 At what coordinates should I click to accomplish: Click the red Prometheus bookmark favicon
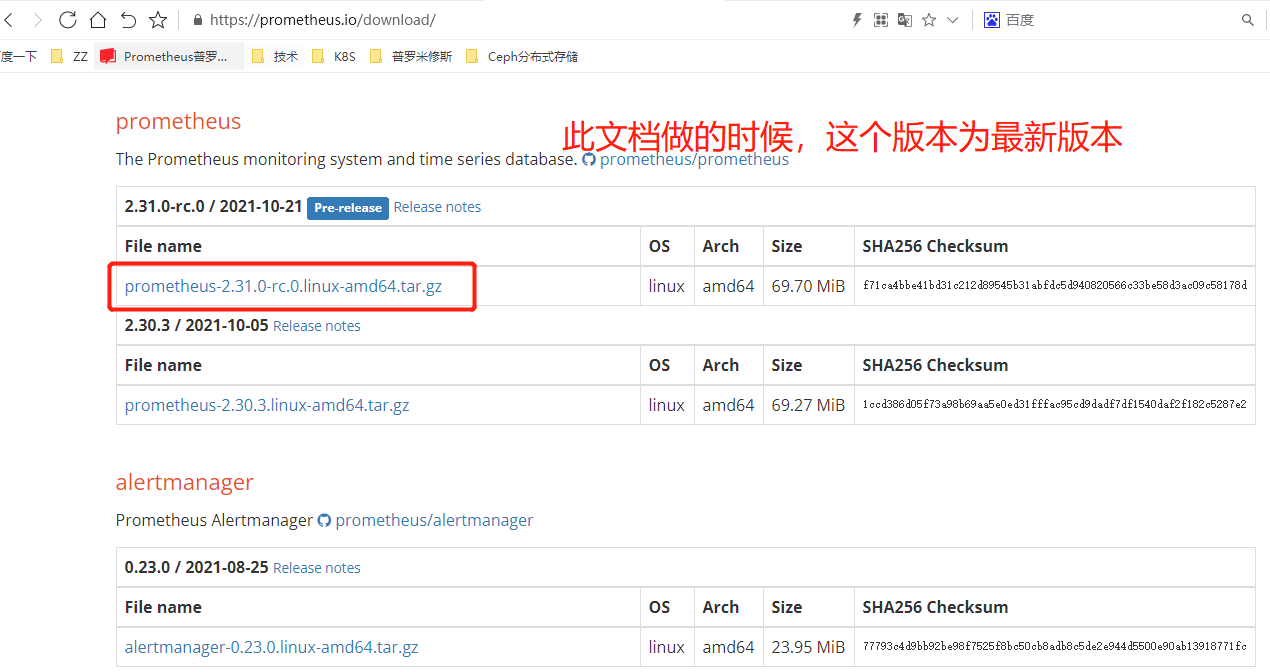point(108,56)
